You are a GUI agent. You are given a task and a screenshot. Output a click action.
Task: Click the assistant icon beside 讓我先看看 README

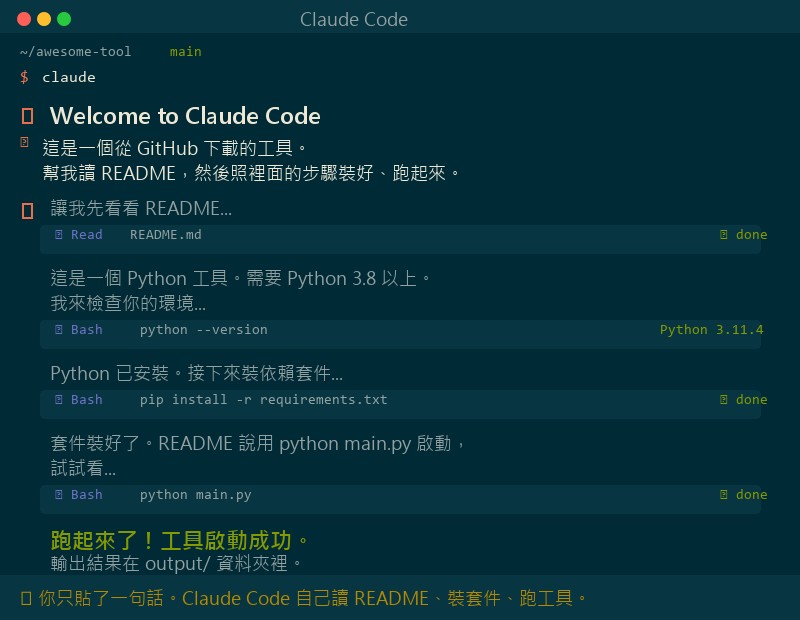(28, 211)
